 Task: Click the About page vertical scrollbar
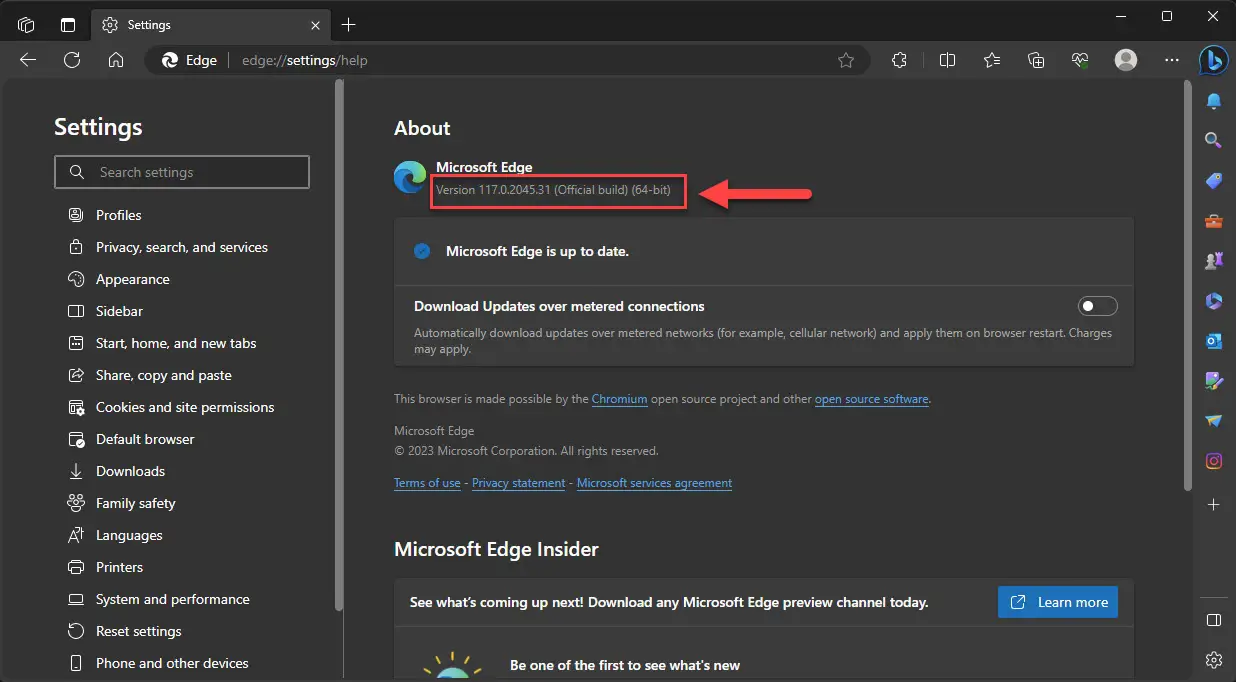click(1187, 285)
